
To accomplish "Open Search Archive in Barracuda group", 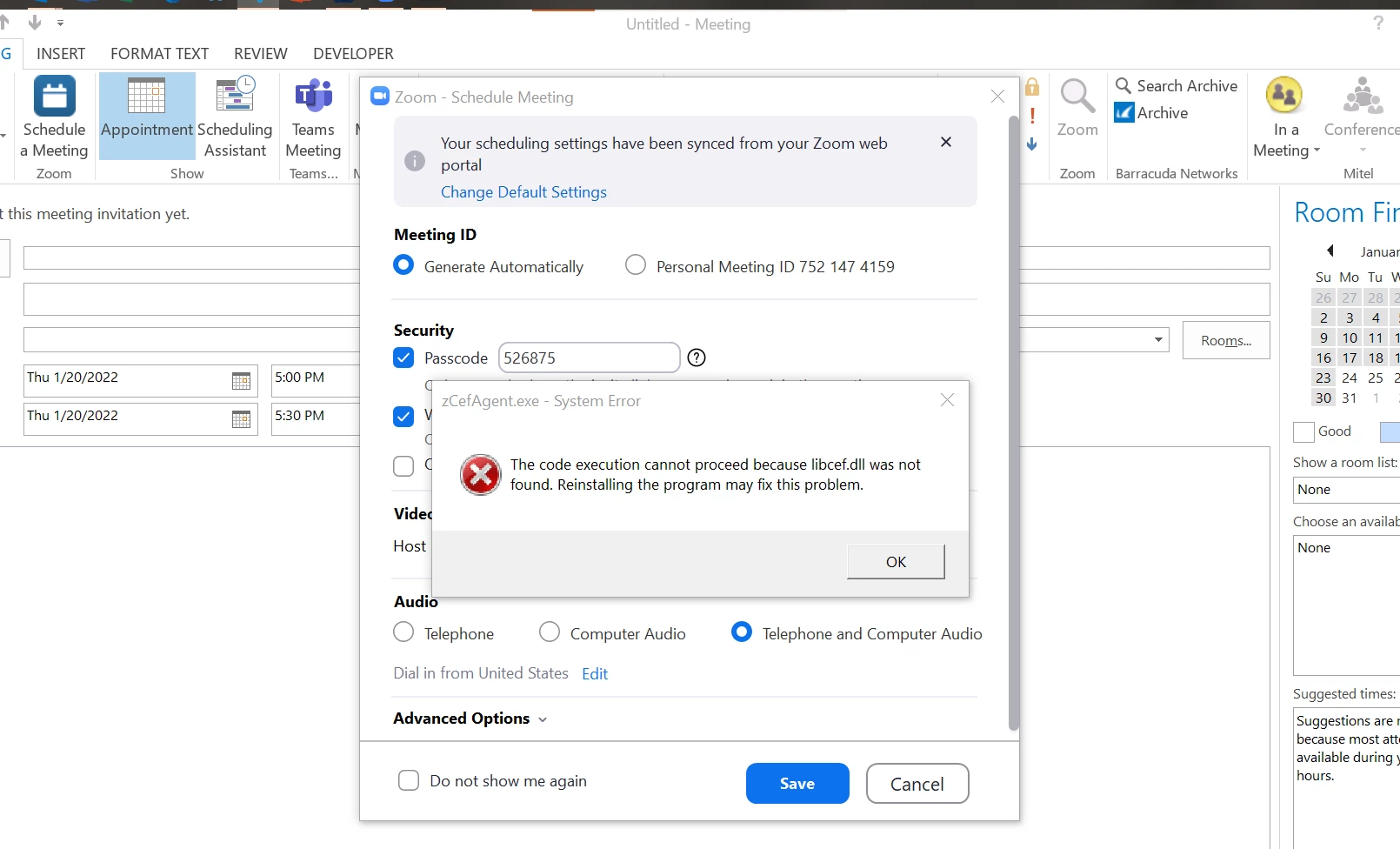I will (1177, 85).
